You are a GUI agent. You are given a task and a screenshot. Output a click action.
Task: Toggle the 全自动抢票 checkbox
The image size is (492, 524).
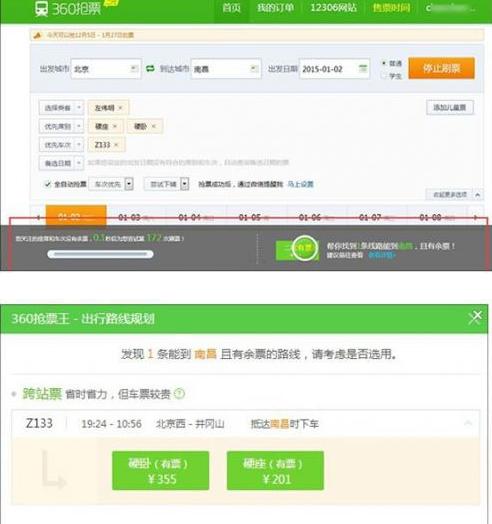coord(47,184)
